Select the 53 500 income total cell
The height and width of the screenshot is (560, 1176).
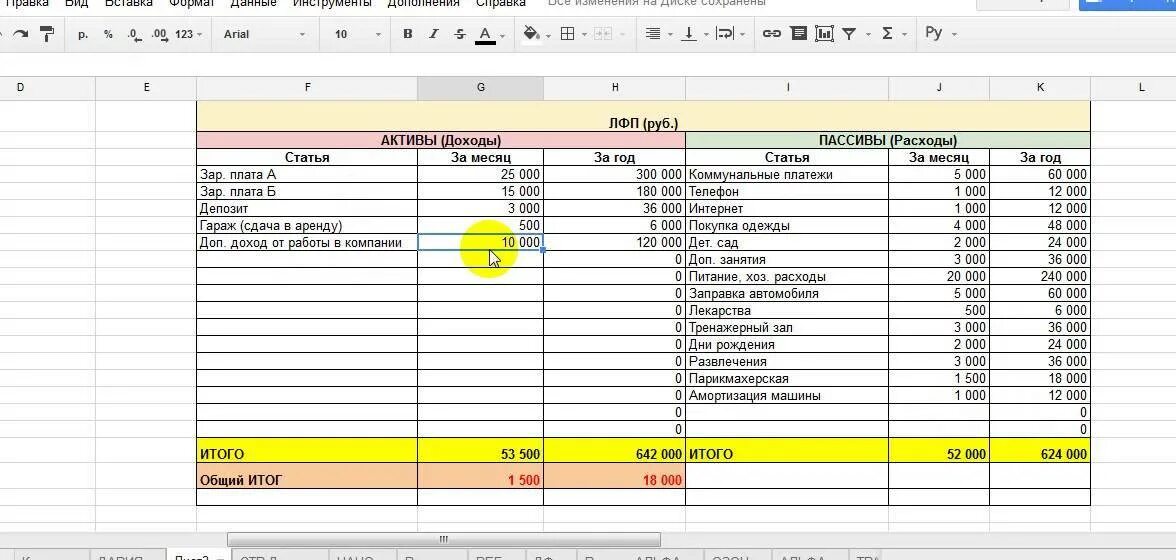(480, 451)
